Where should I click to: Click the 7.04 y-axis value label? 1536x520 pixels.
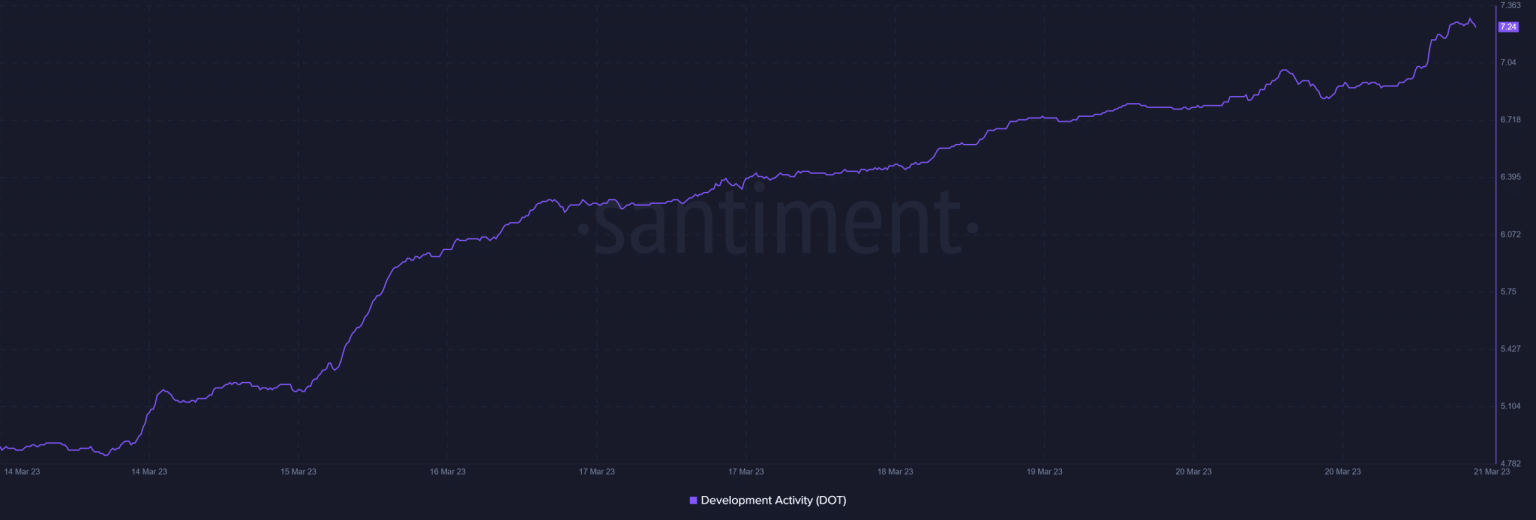1508,63
